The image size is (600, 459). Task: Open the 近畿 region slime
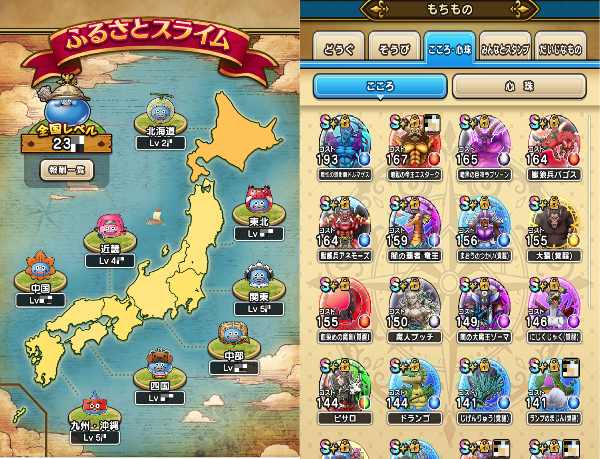[x=110, y=229]
